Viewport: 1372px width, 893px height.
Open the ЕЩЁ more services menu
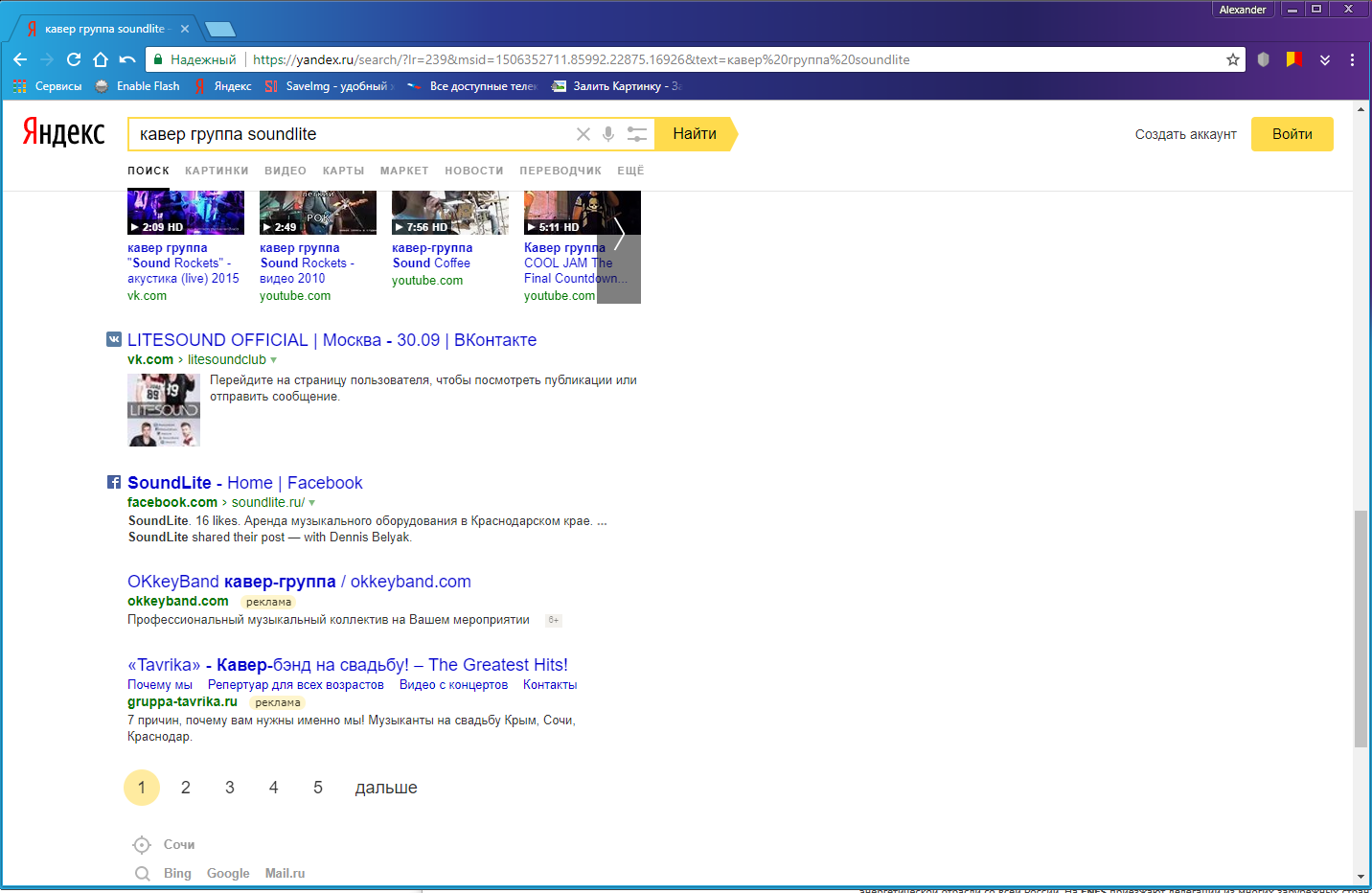tap(630, 171)
